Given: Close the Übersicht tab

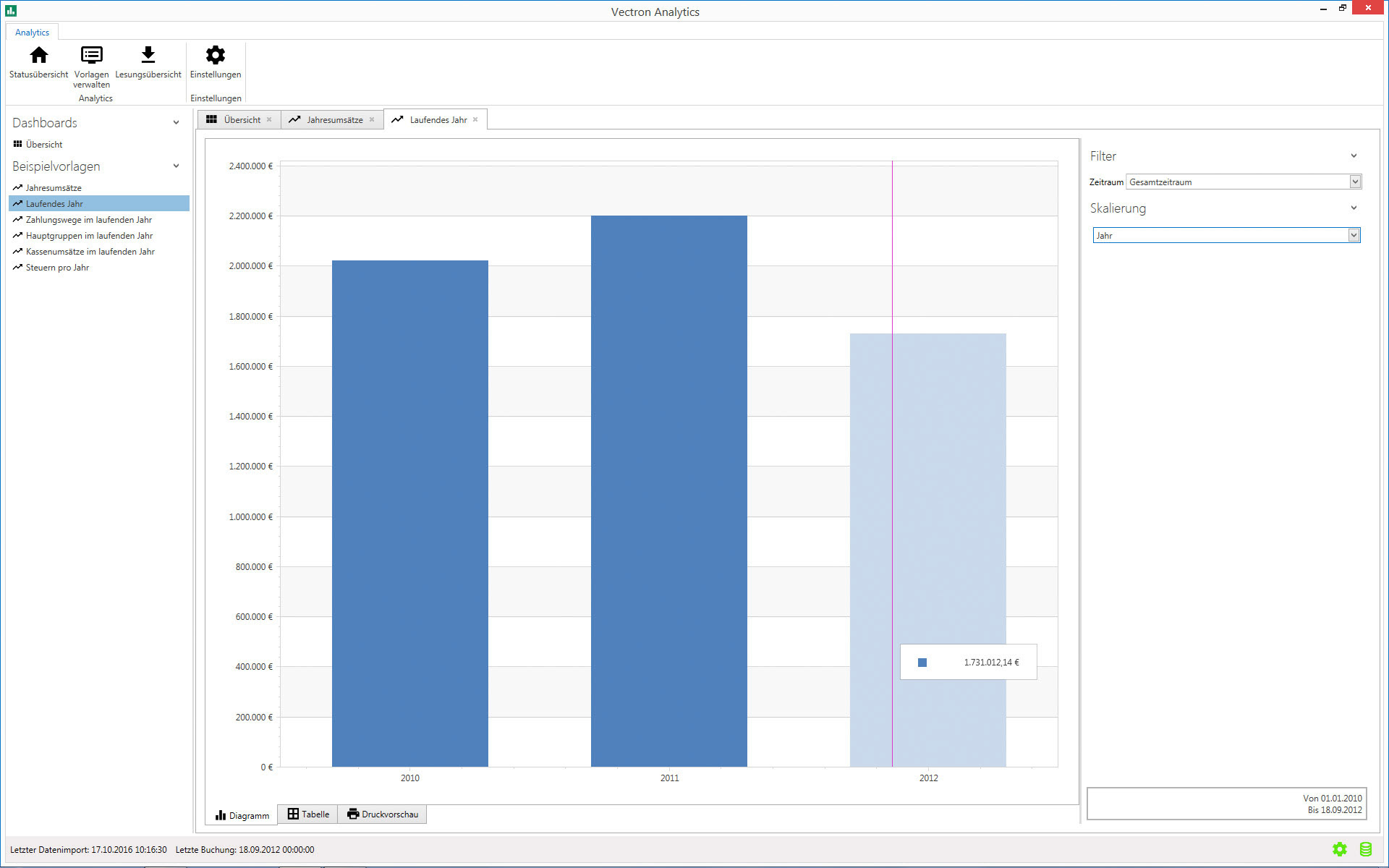Looking at the screenshot, I should [x=269, y=120].
